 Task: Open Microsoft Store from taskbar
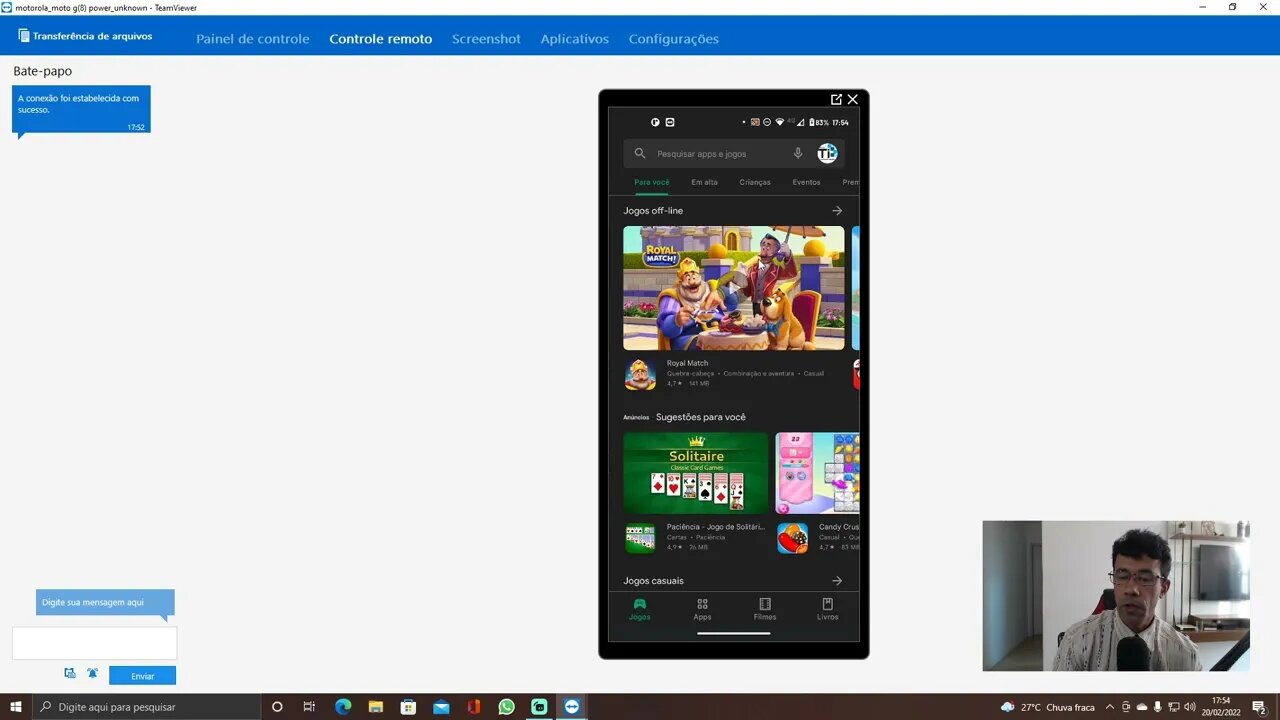tap(408, 707)
